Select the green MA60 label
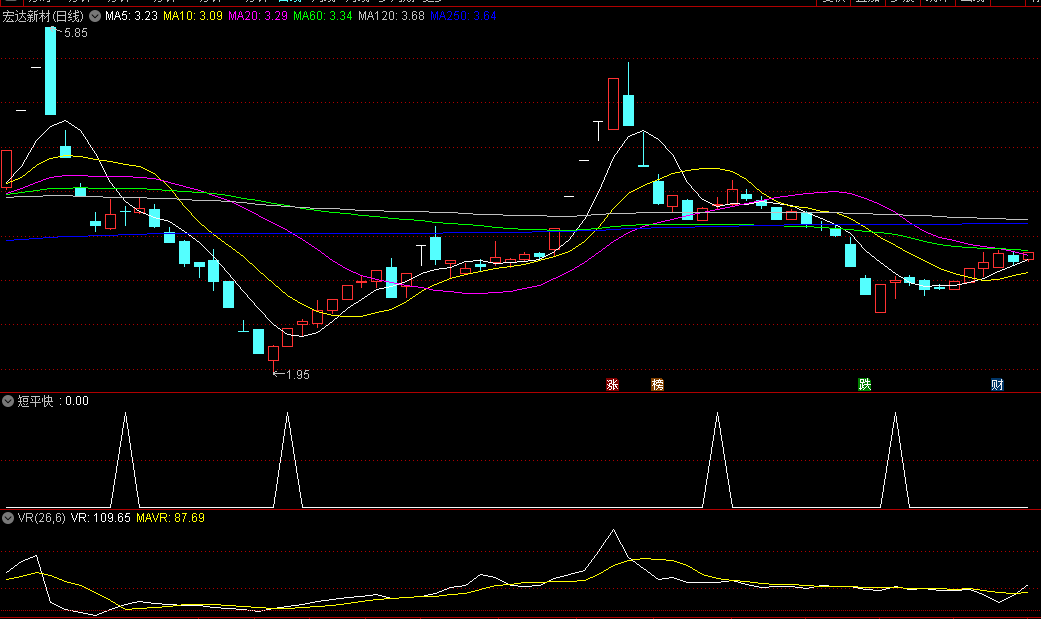Viewport: 1041px width, 619px height. [323, 16]
